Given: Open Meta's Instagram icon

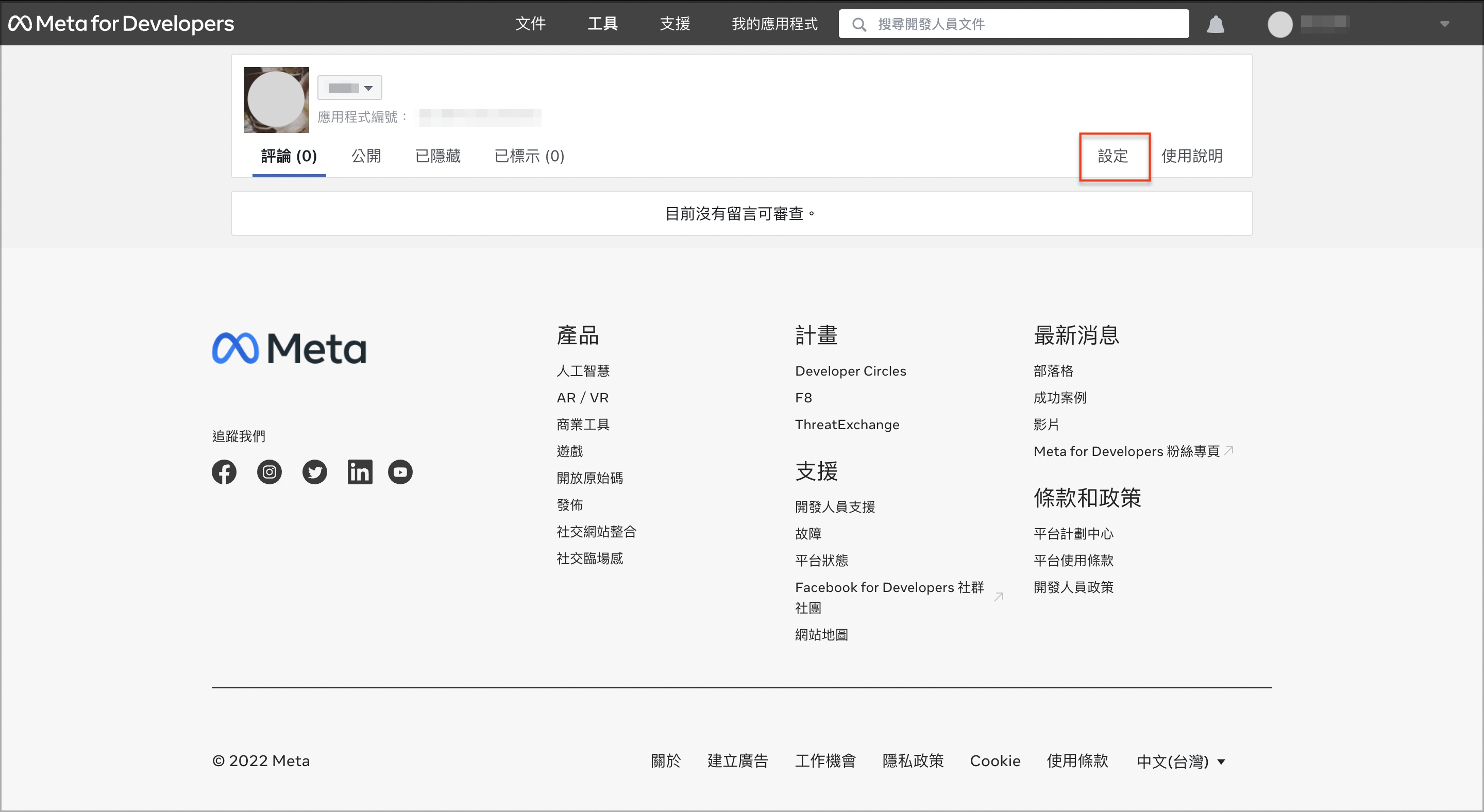Looking at the screenshot, I should click(x=269, y=471).
